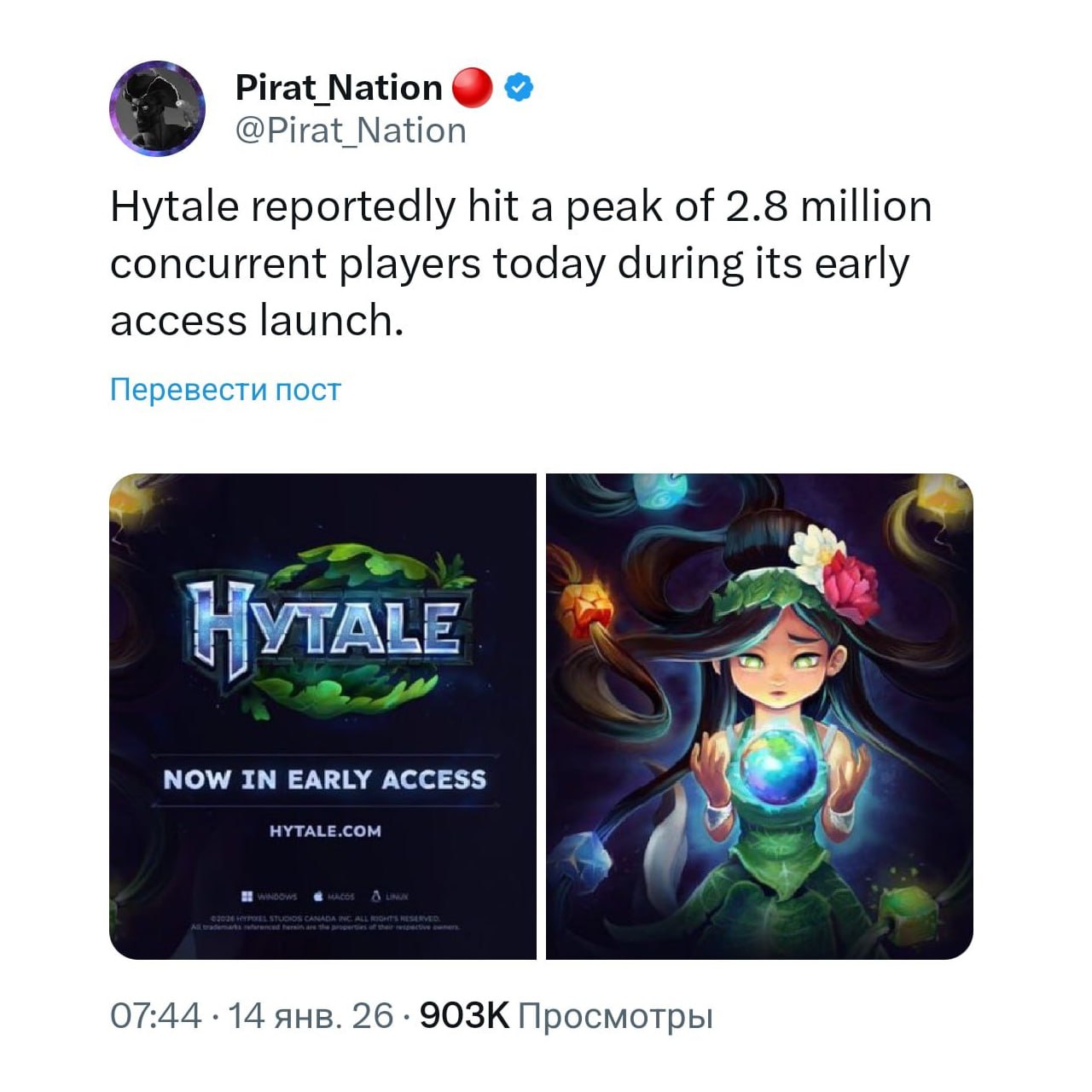The width and height of the screenshot is (1092, 1092).
Task: Click the macOS apple icon in the image
Action: tap(318, 897)
